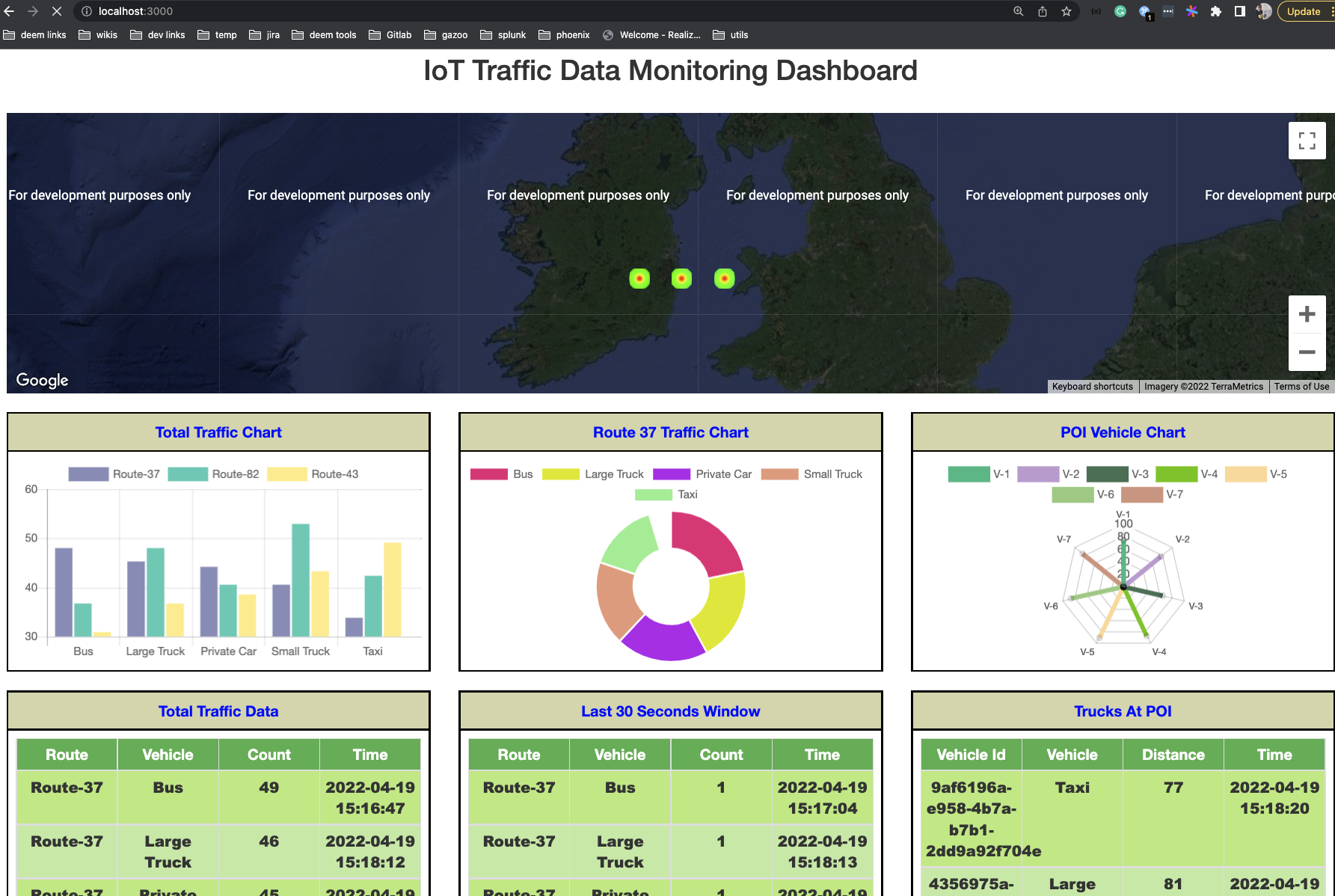The width and height of the screenshot is (1335, 896).
Task: Zoom out on the map
Action: 1307,352
